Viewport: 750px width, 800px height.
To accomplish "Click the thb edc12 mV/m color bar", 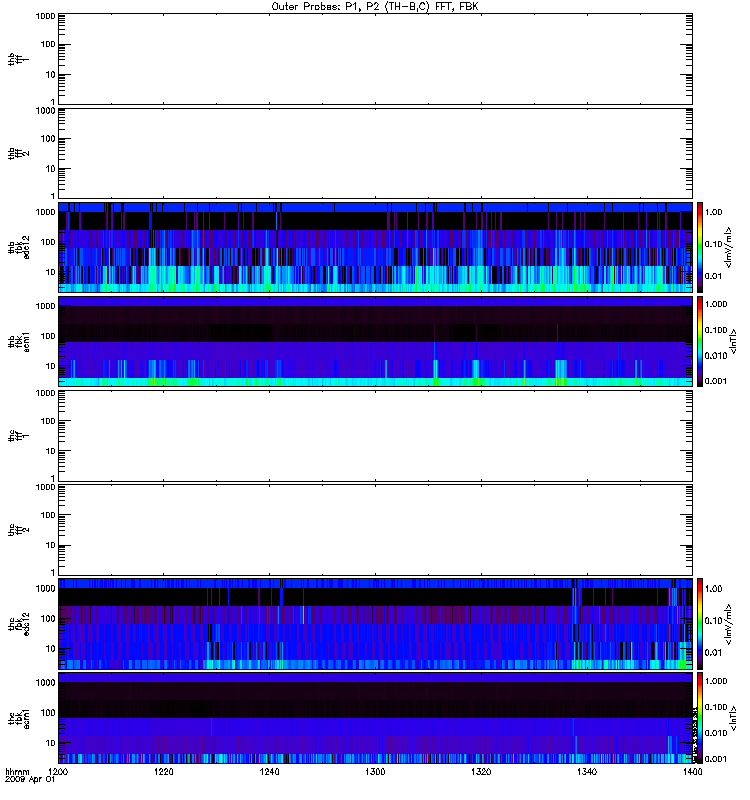I will 700,247.
